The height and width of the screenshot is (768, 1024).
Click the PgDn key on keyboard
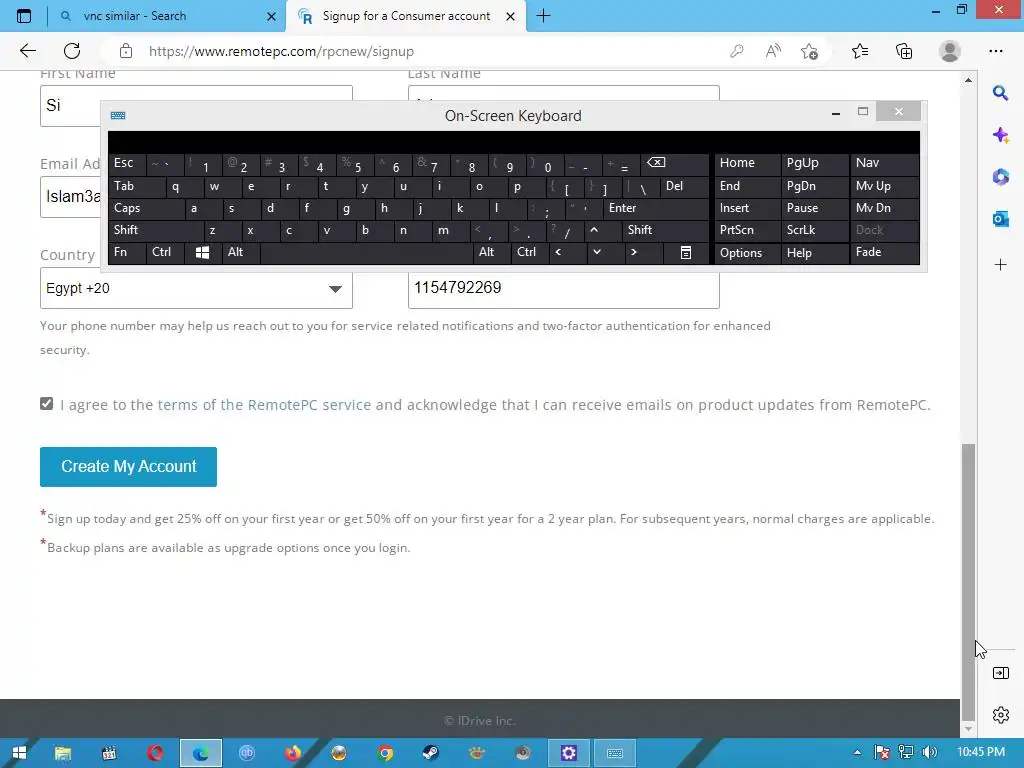(x=814, y=187)
